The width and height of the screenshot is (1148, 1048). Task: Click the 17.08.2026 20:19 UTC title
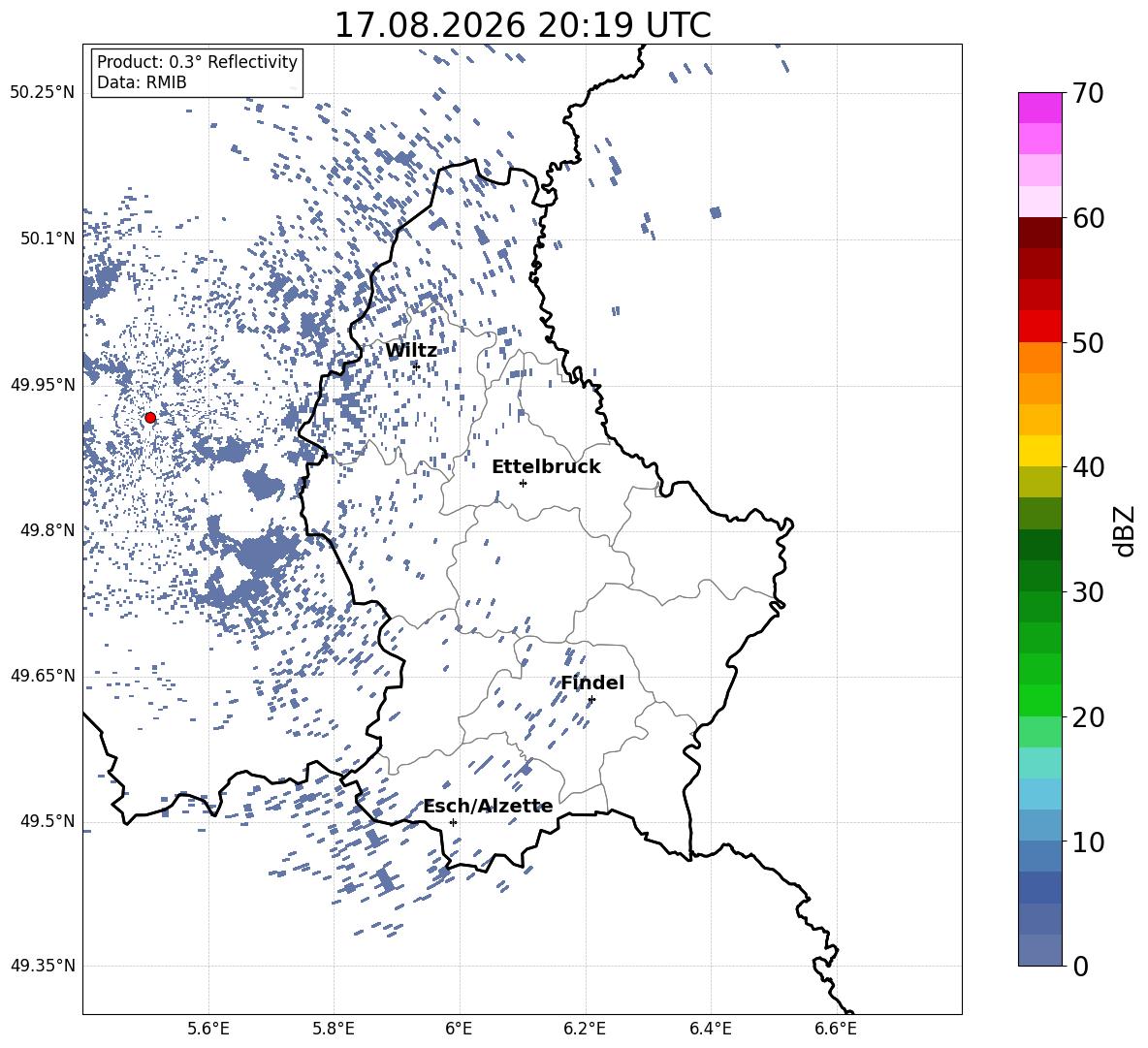(x=523, y=25)
